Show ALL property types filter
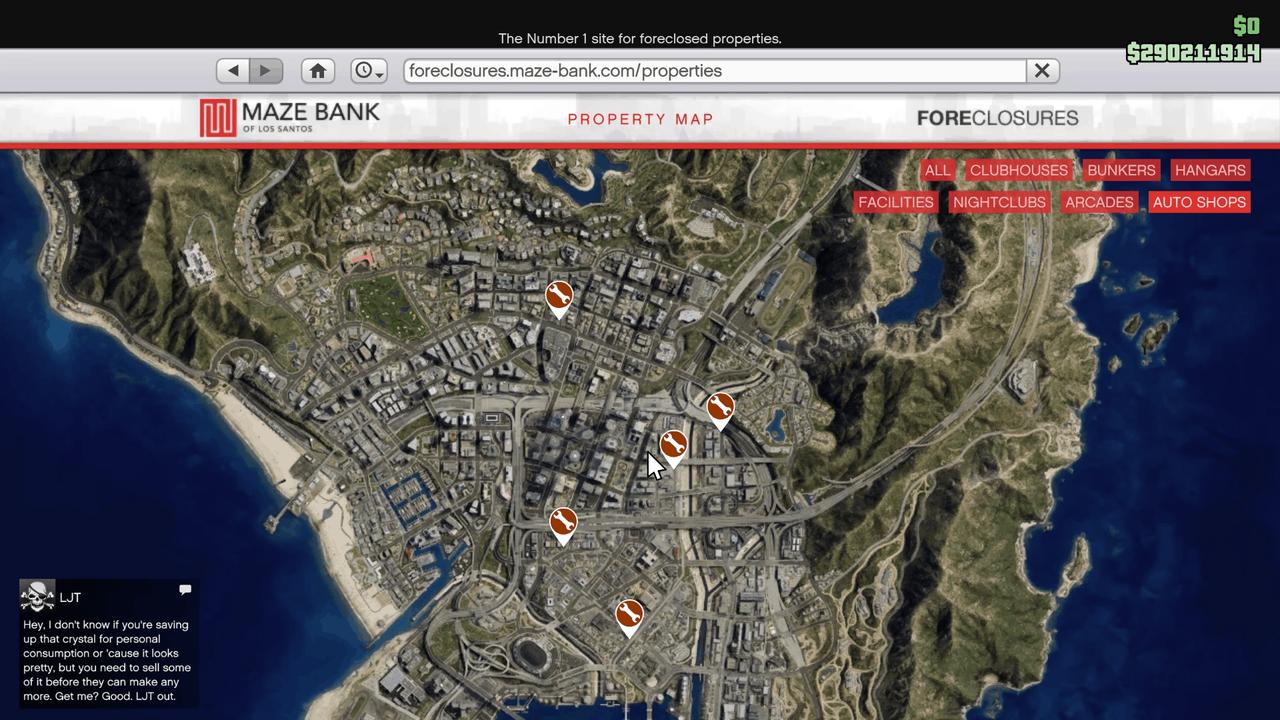 click(x=937, y=170)
